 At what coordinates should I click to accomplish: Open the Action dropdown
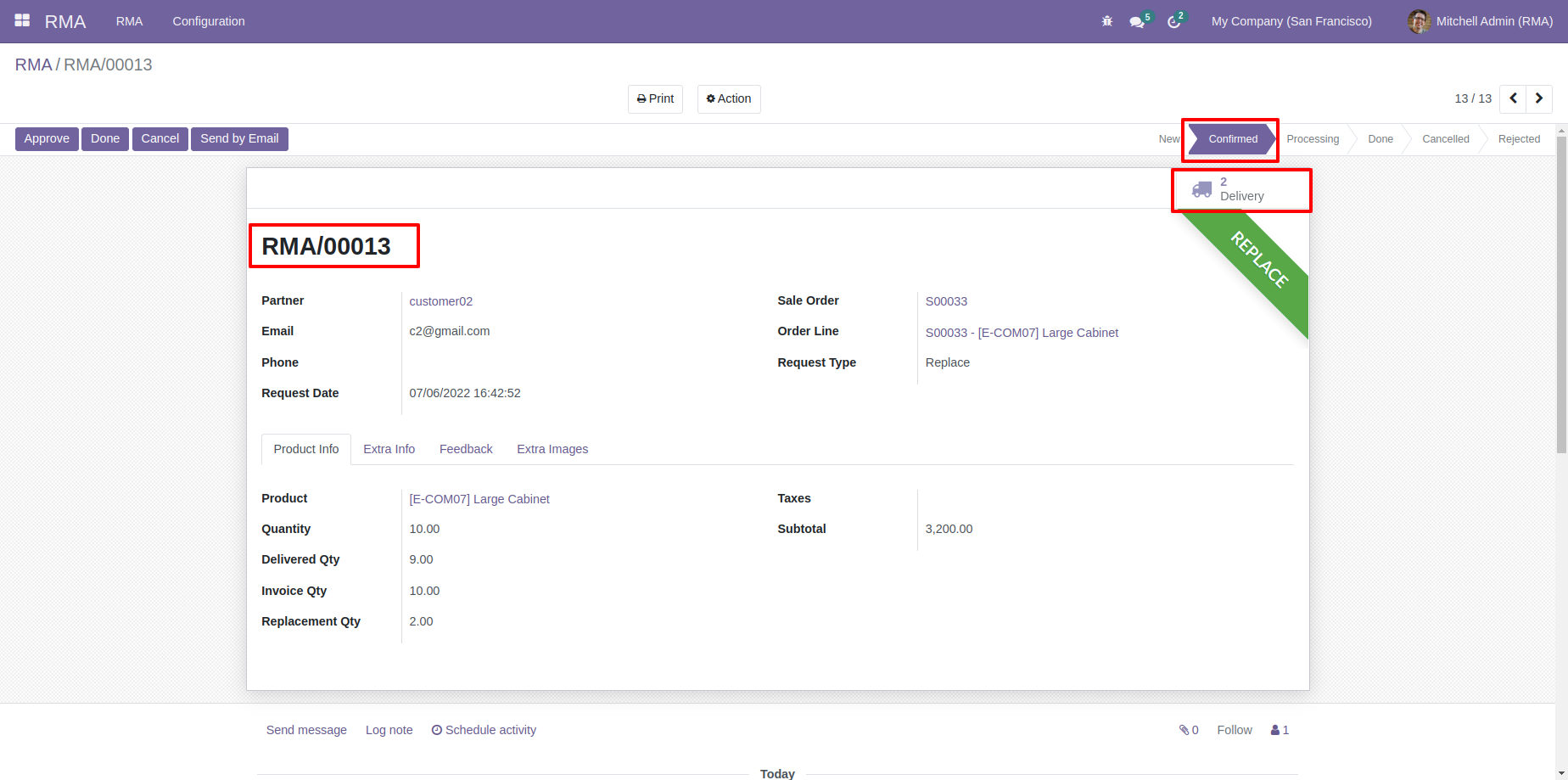729,98
